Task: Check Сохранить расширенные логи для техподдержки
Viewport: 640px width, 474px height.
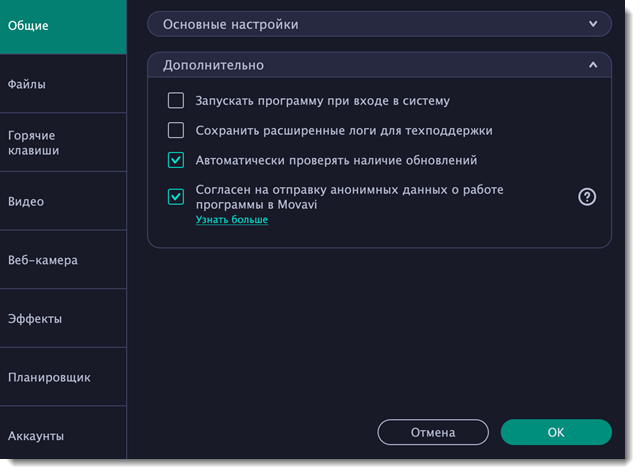Action: point(176,130)
